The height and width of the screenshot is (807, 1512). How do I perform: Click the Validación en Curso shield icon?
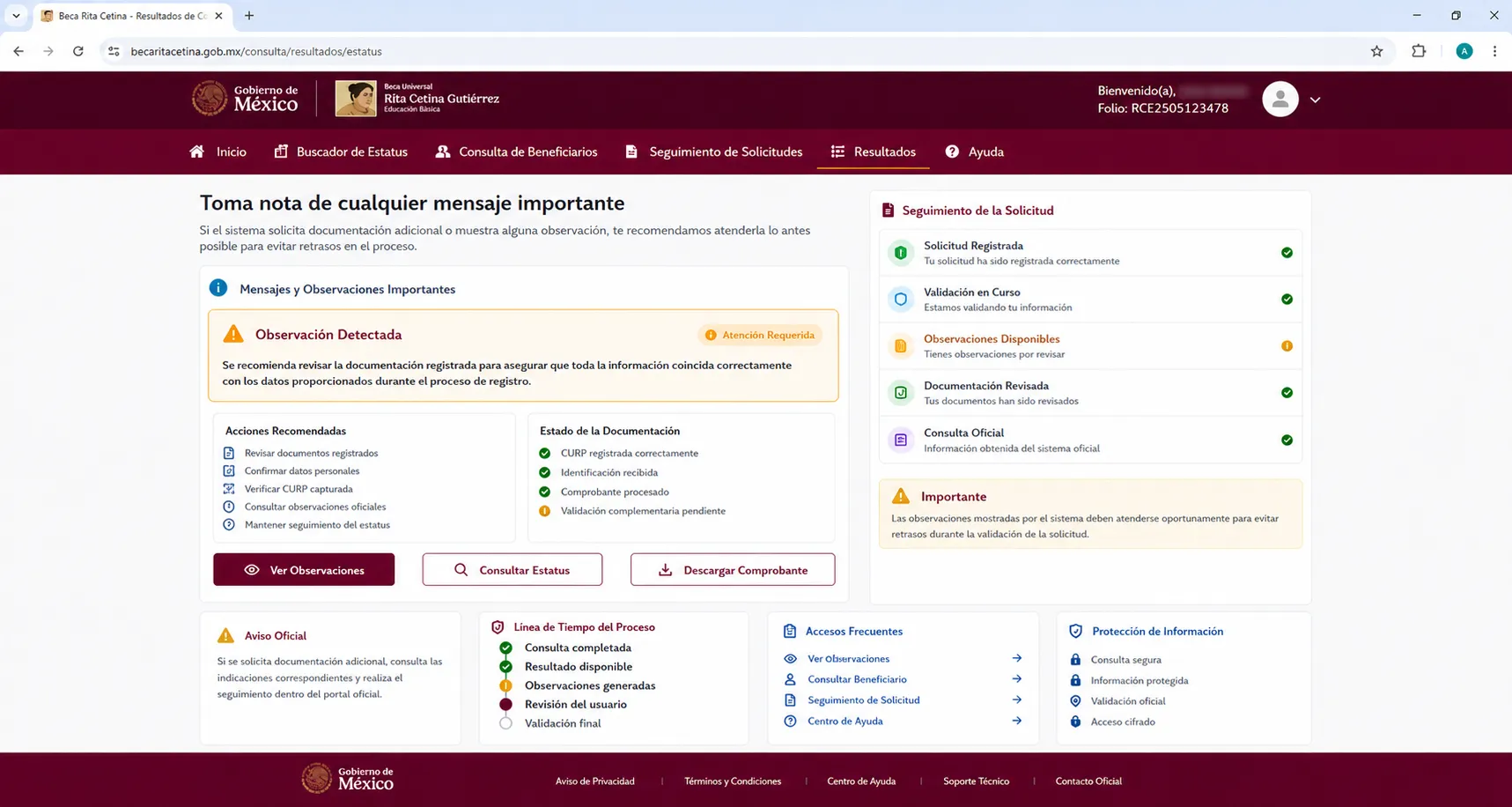[x=901, y=300]
